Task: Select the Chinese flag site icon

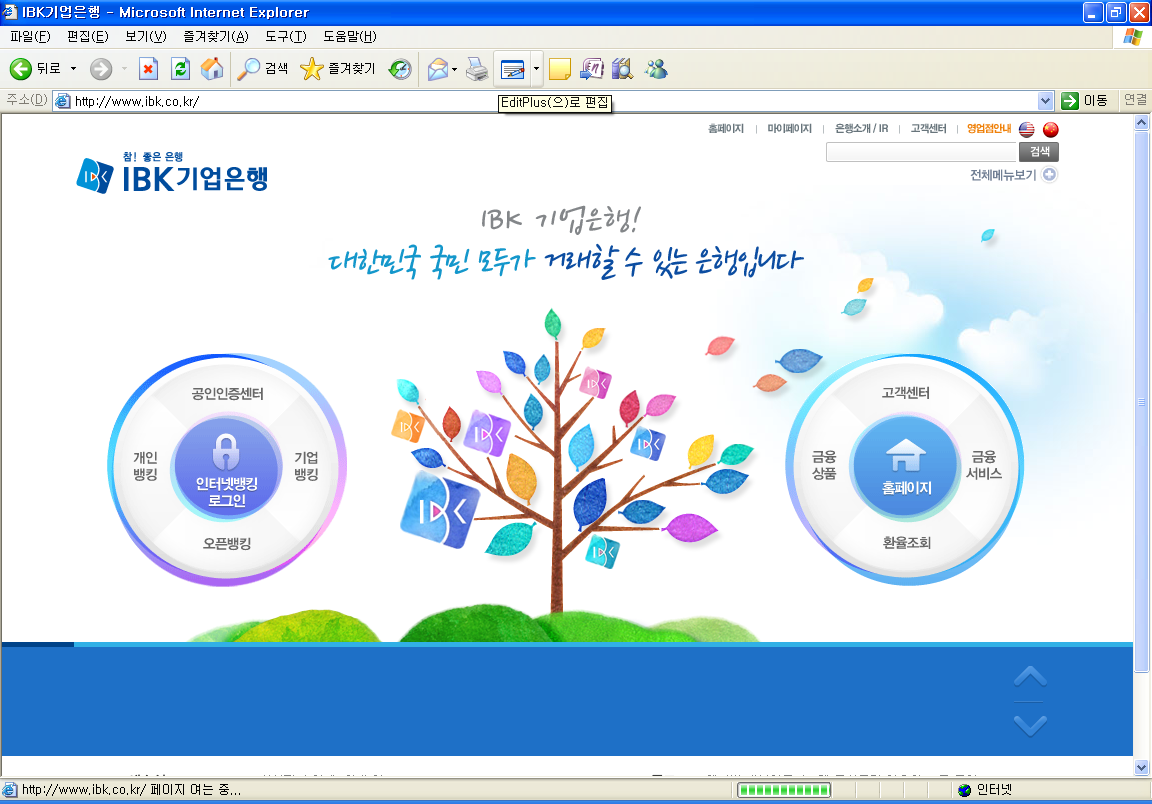Action: click(1051, 129)
